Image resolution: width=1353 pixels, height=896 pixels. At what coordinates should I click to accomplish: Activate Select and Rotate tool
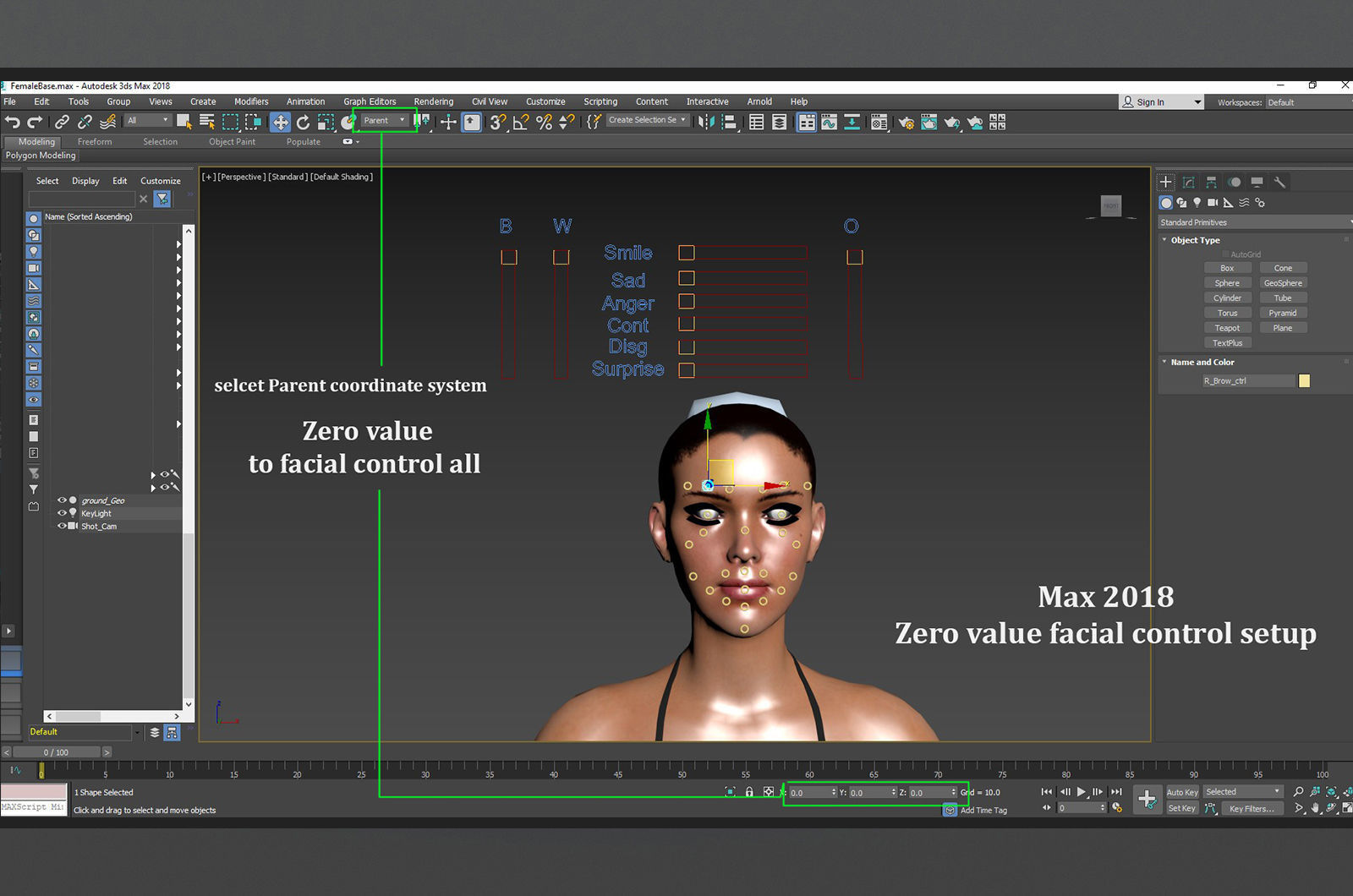[x=303, y=122]
